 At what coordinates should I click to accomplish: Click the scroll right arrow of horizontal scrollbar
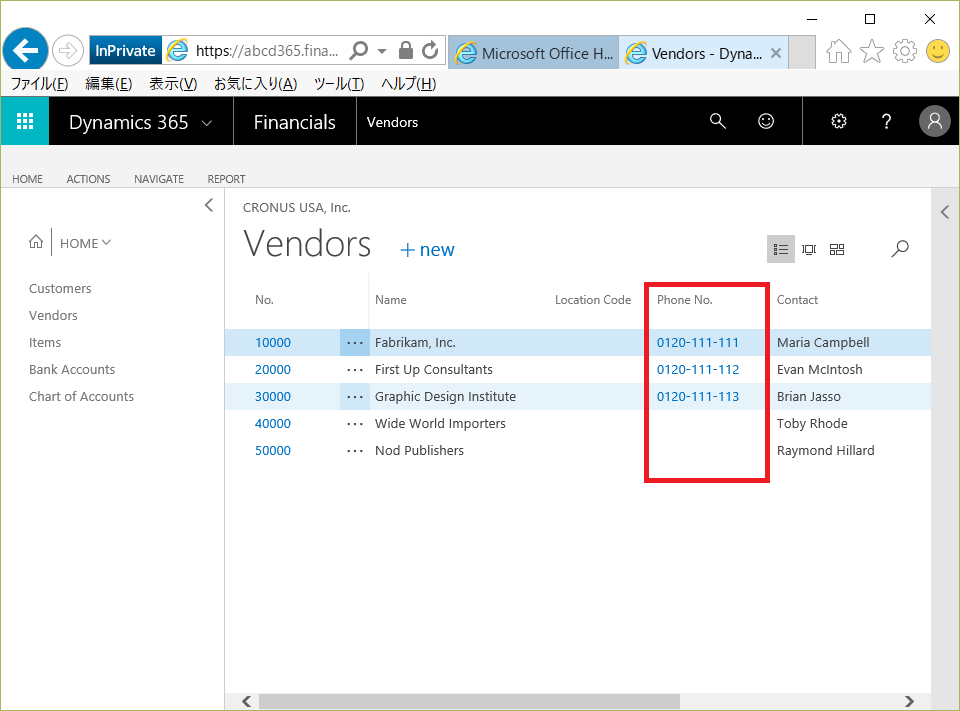point(909,701)
